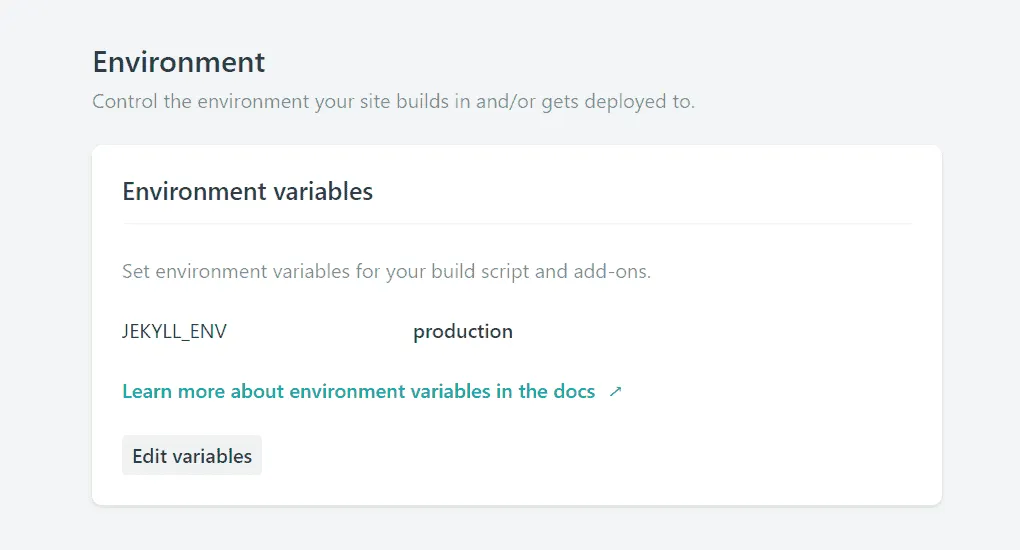Screen dimensions: 1020x550
Task: Click the Edit variables button
Action: 192,456
